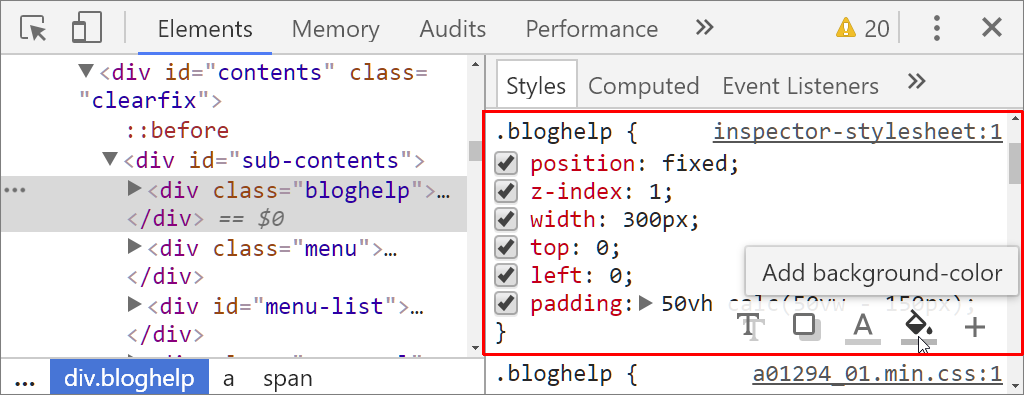Select the 'a' breadcrumb item
Viewport: 1024px width, 395px height.
[x=229, y=379]
